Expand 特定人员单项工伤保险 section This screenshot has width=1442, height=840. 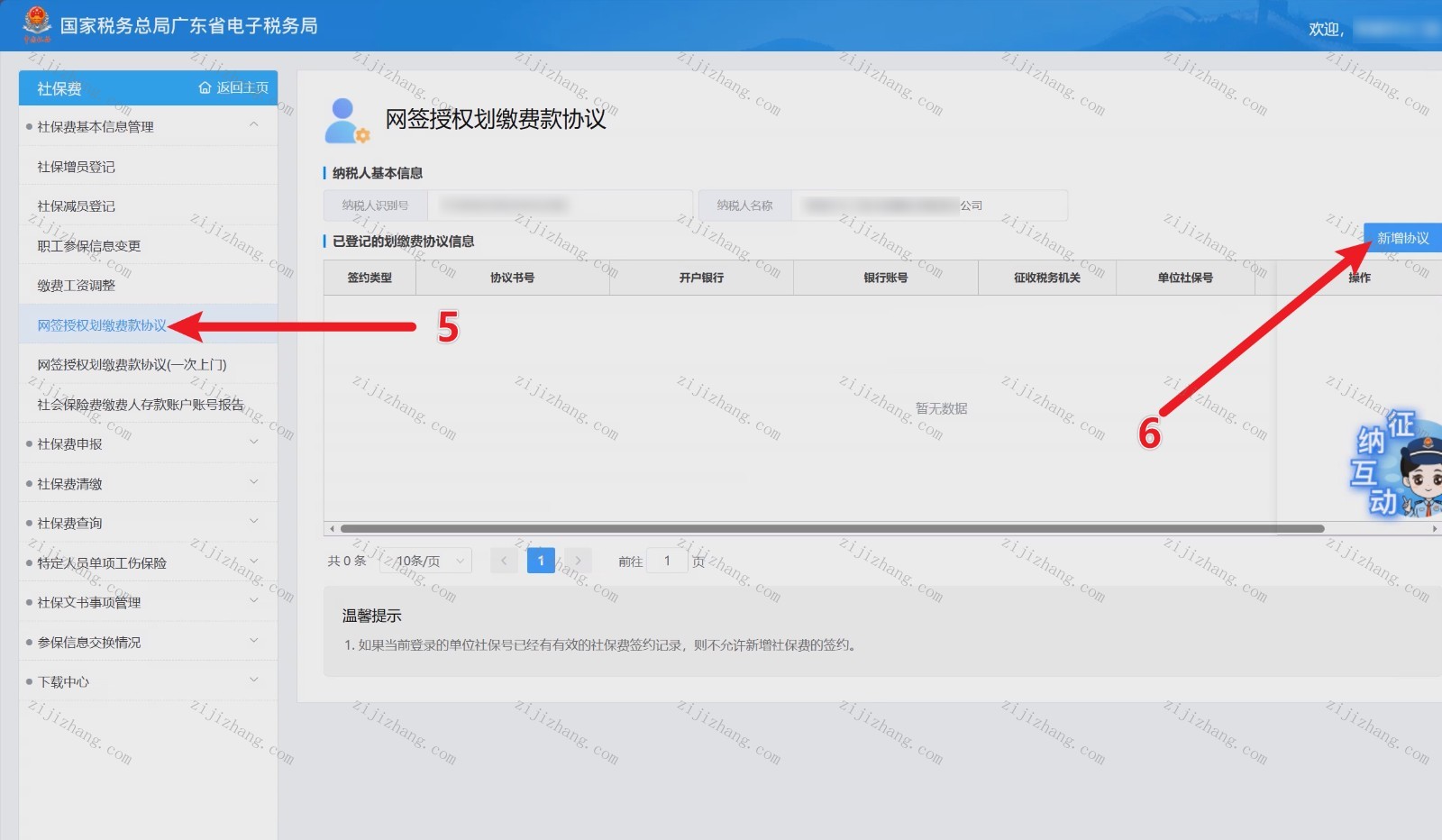click(149, 562)
